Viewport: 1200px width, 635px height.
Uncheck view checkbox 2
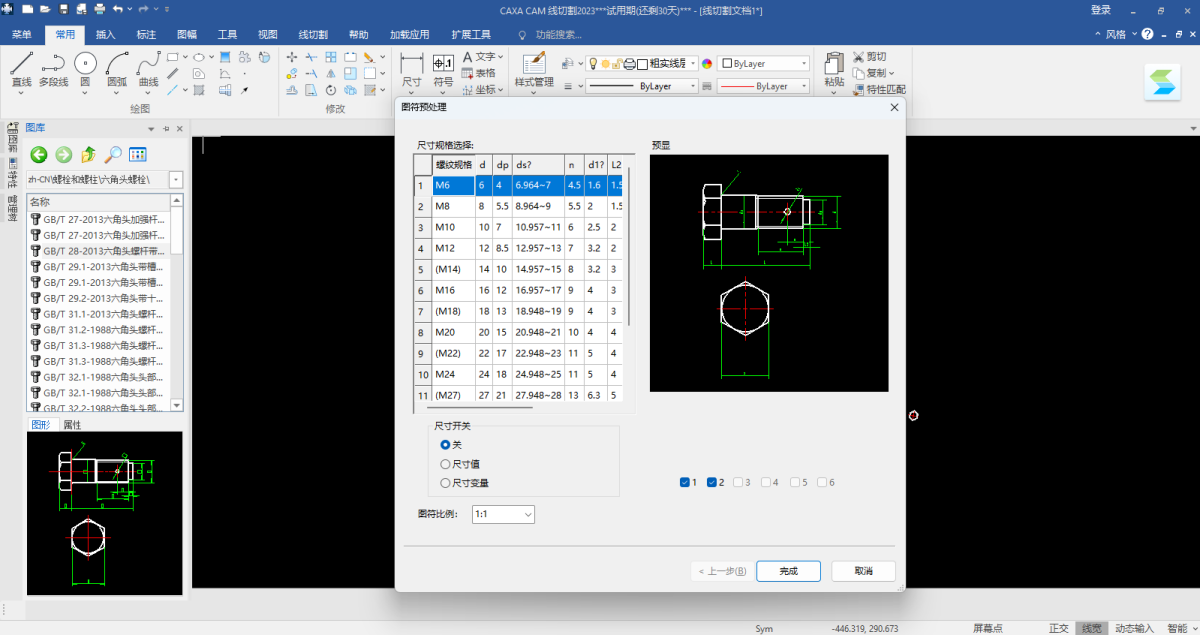tap(712, 482)
